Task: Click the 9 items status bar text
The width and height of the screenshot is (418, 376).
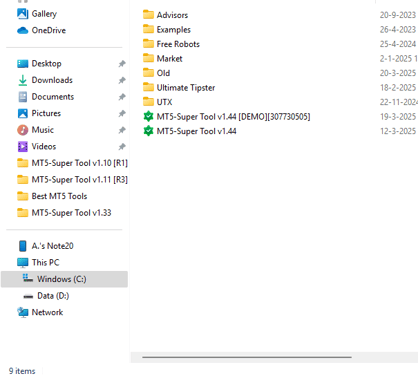Action: coord(22,371)
